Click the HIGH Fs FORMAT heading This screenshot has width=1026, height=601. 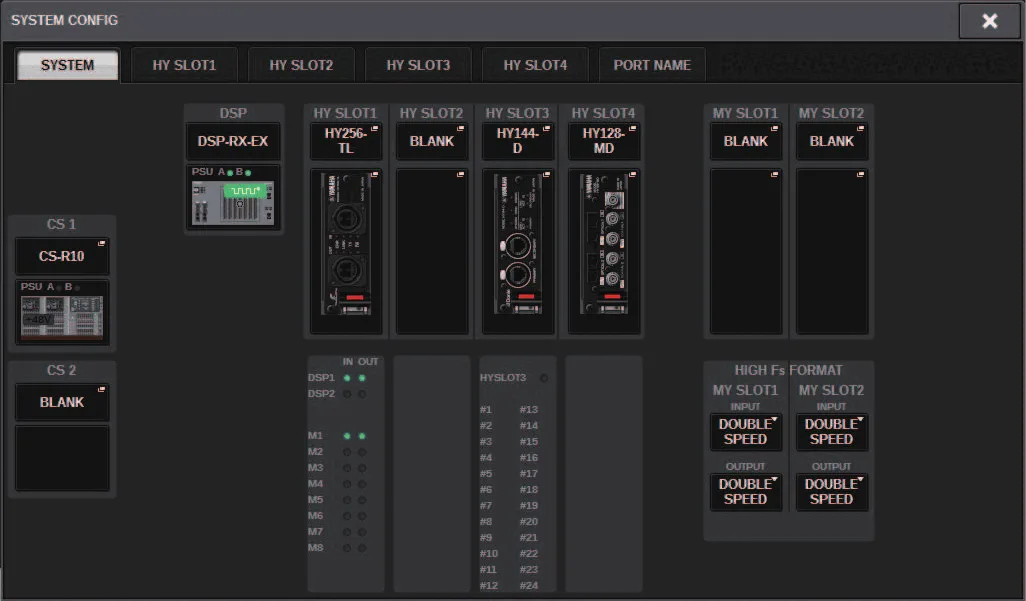[x=788, y=370]
